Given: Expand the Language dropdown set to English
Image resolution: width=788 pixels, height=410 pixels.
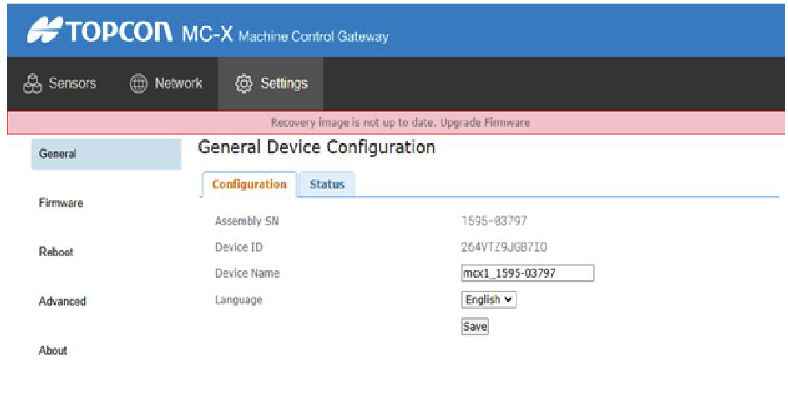Looking at the screenshot, I should 489,299.
